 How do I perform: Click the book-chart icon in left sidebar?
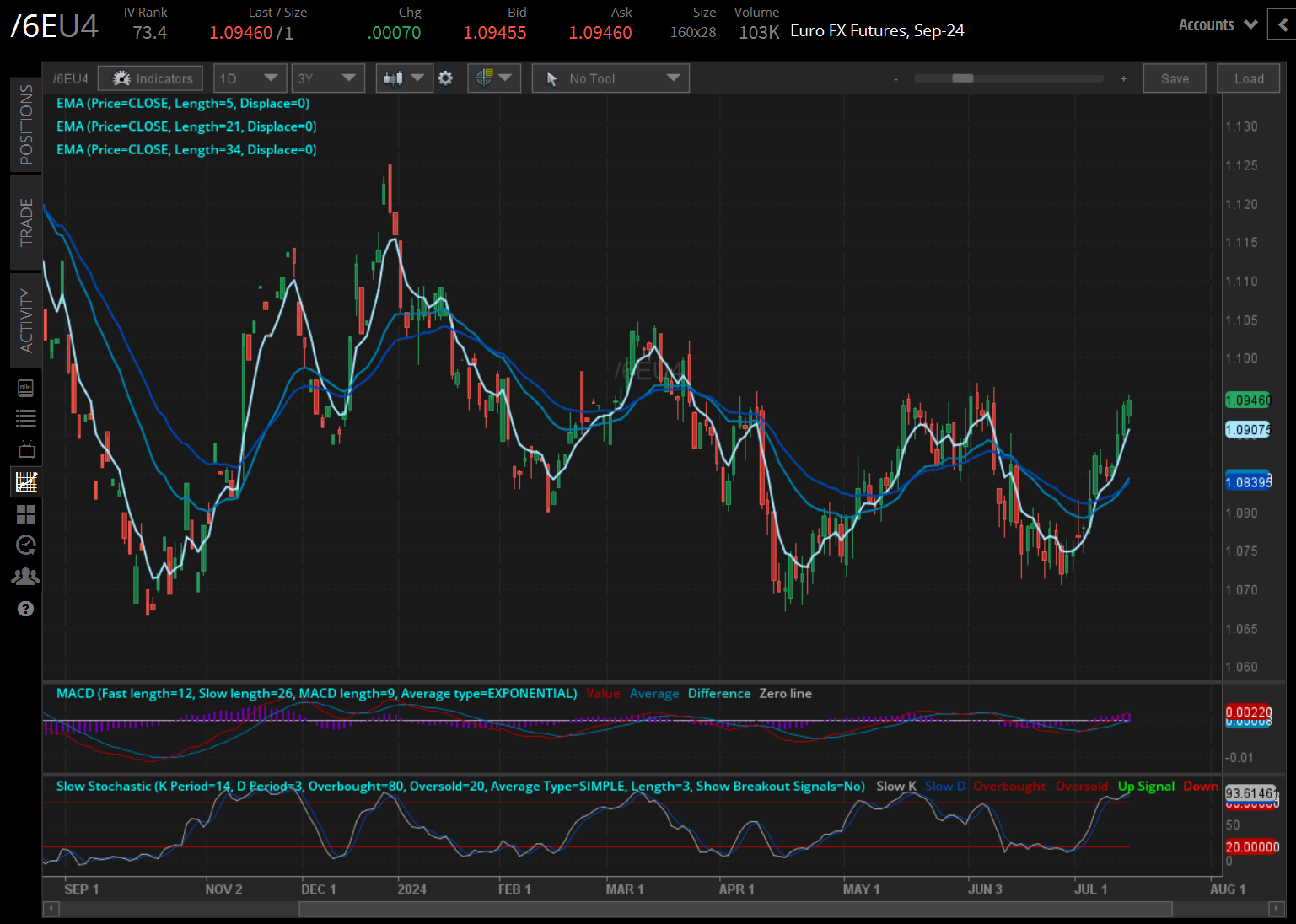26,388
